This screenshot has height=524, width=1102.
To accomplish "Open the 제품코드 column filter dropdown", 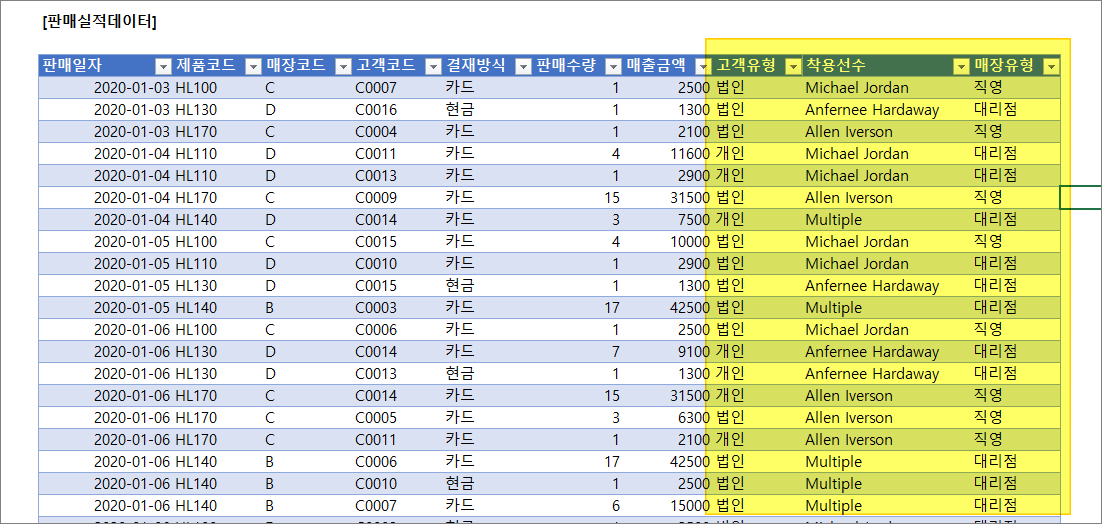I will point(253,66).
